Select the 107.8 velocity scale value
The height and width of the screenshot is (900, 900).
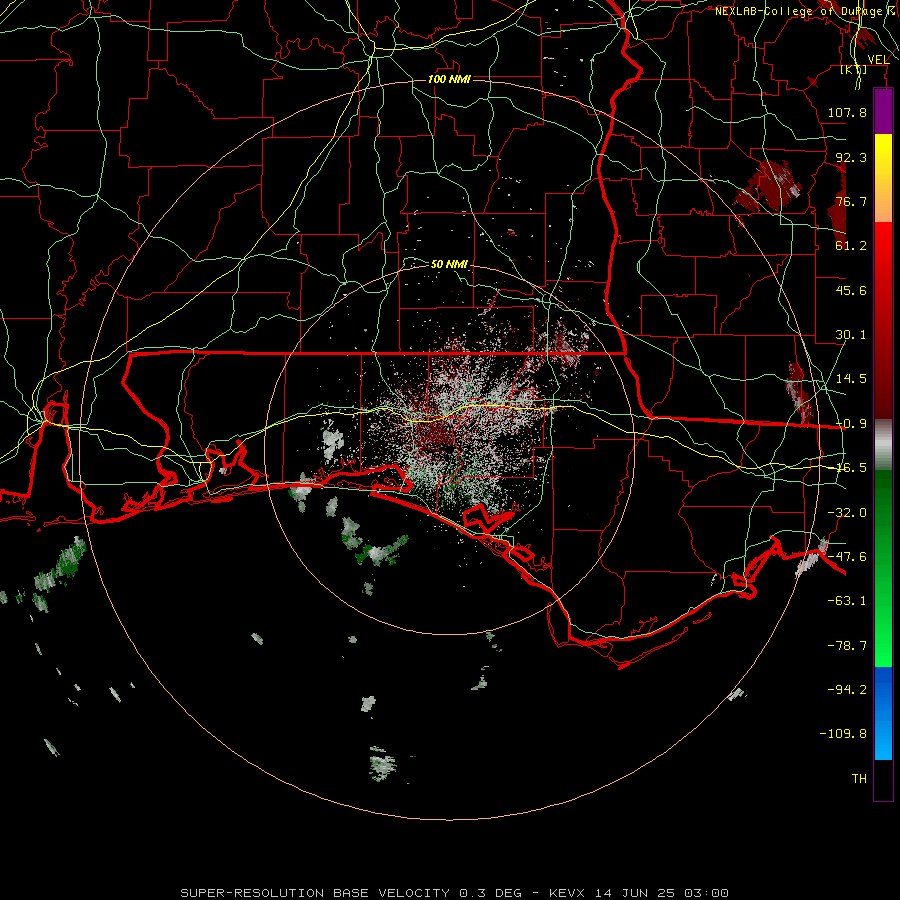pos(847,112)
